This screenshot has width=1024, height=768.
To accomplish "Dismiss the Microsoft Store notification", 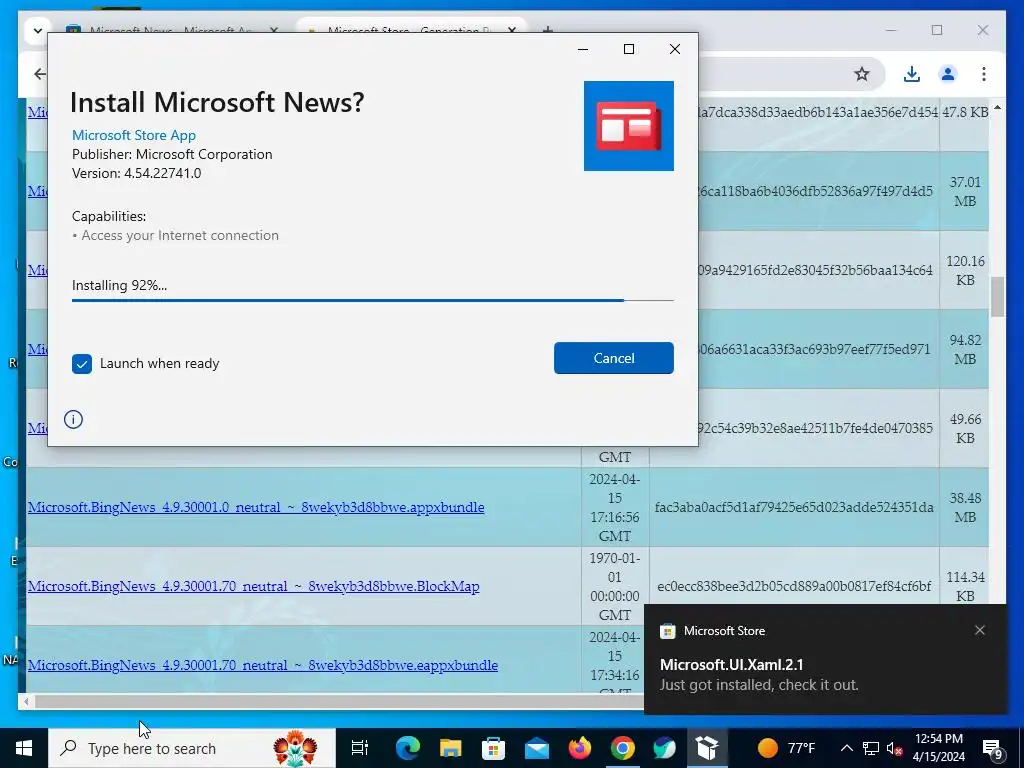I will point(979,630).
